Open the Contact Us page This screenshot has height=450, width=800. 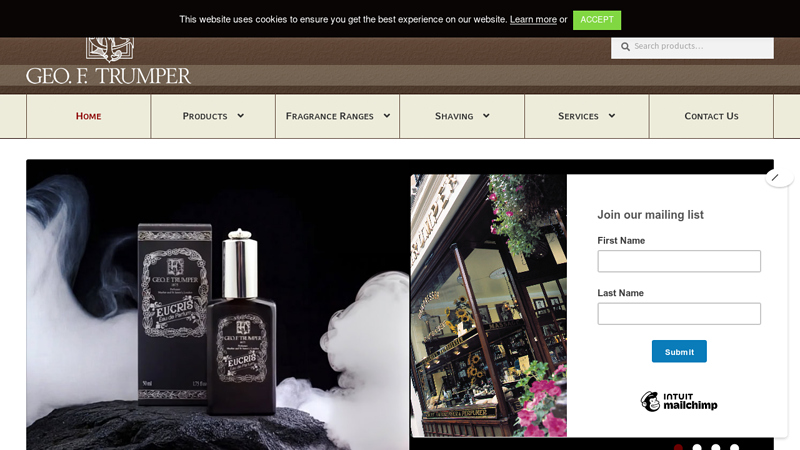(711, 116)
